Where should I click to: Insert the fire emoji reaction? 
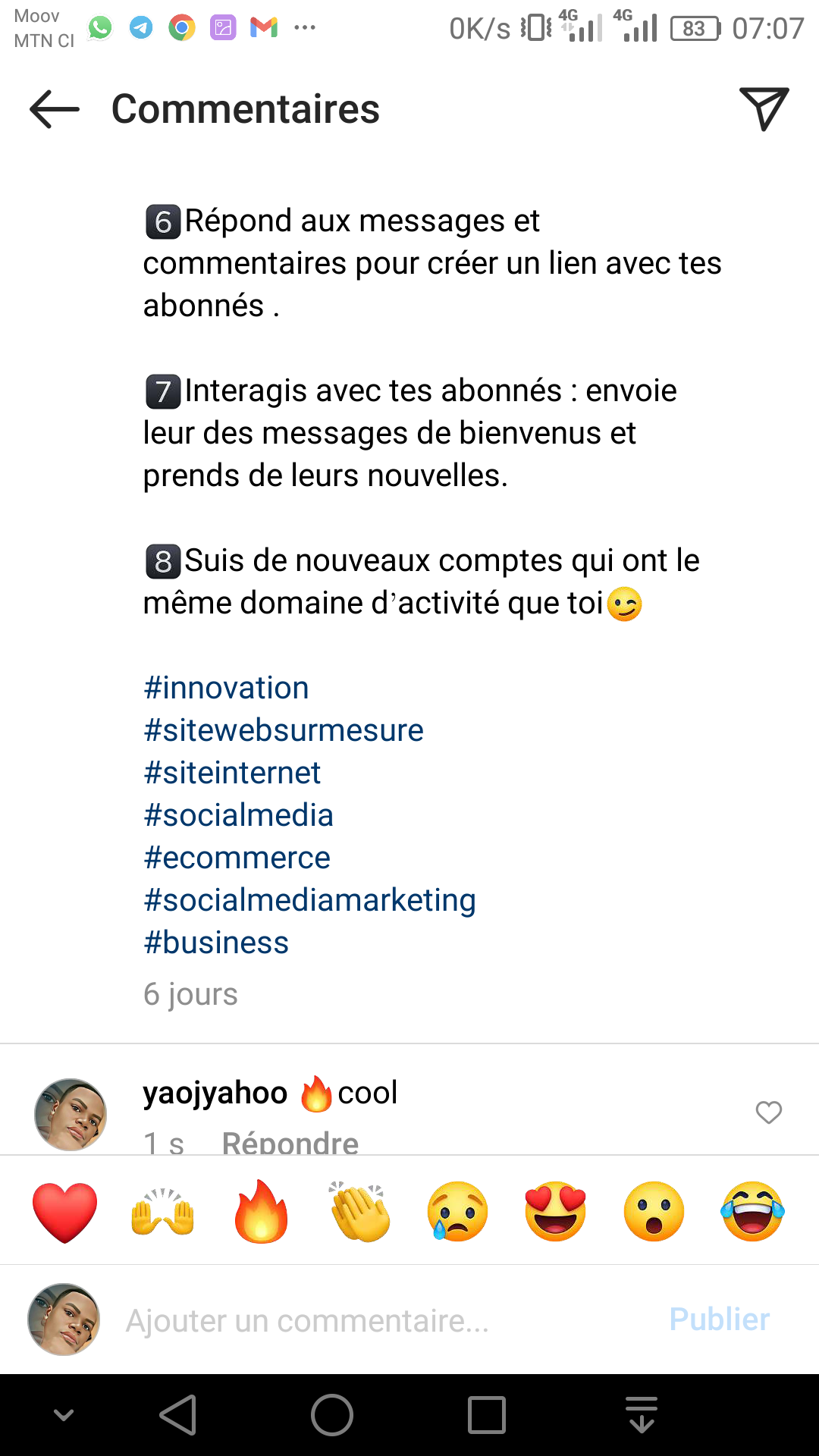(x=262, y=1211)
